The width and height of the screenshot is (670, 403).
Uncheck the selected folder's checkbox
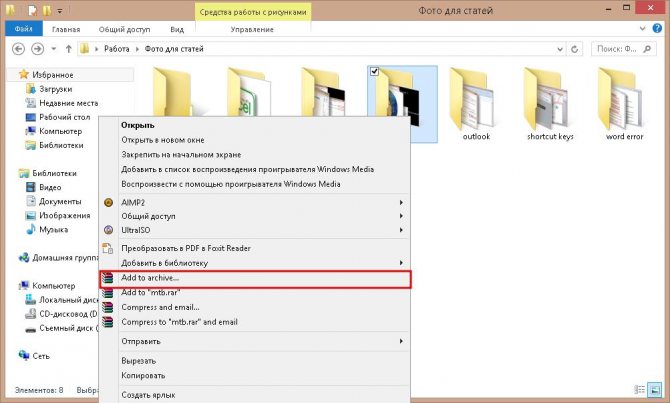click(374, 71)
